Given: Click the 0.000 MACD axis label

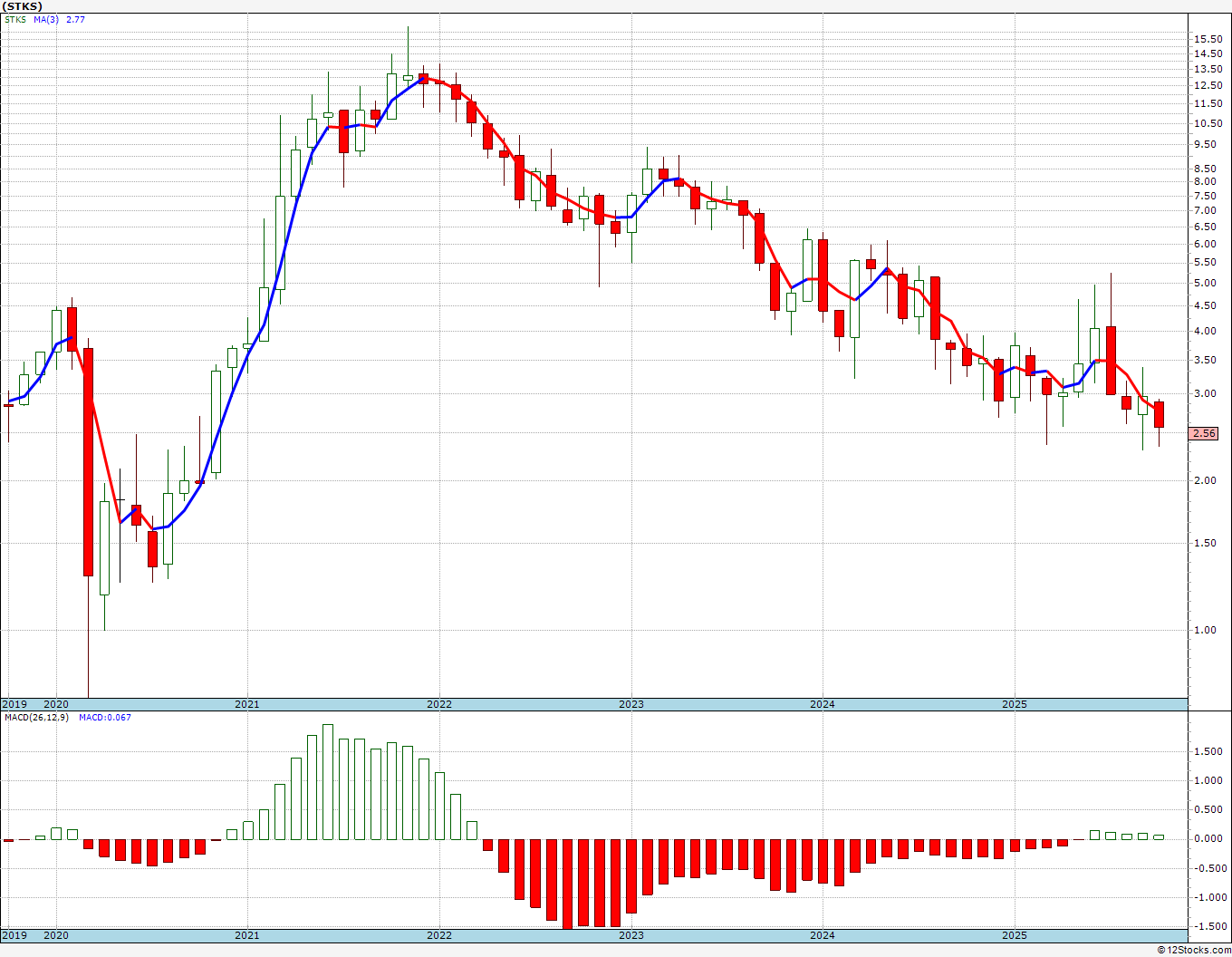Looking at the screenshot, I should click(x=1211, y=839).
